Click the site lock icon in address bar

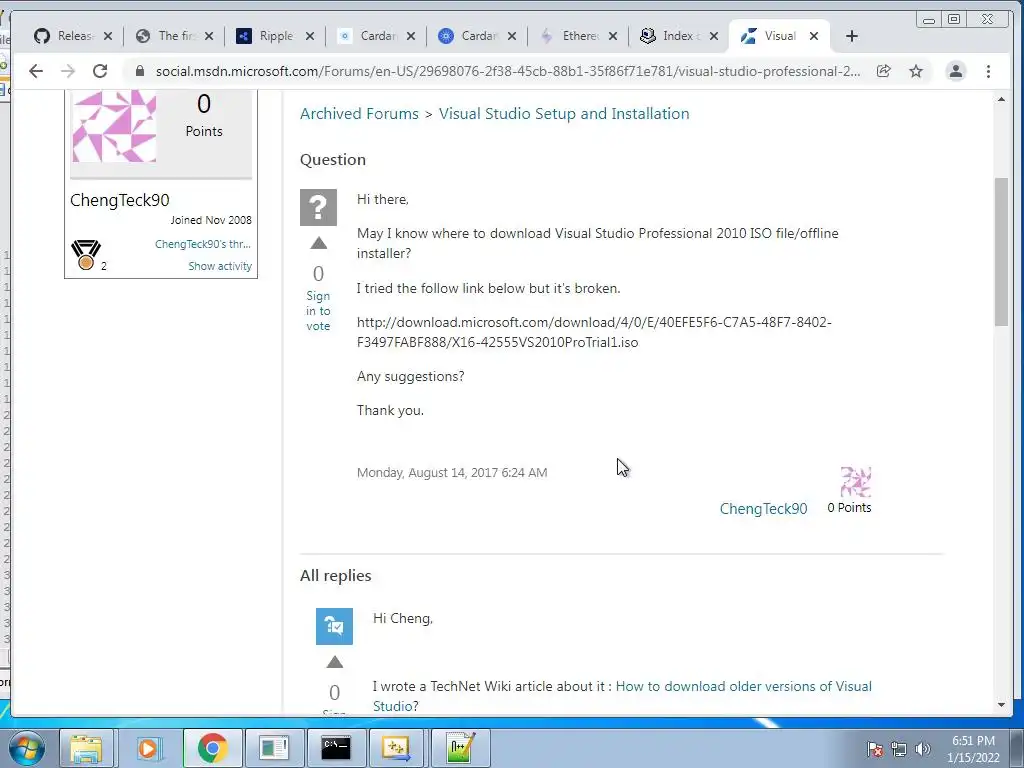pos(139,71)
